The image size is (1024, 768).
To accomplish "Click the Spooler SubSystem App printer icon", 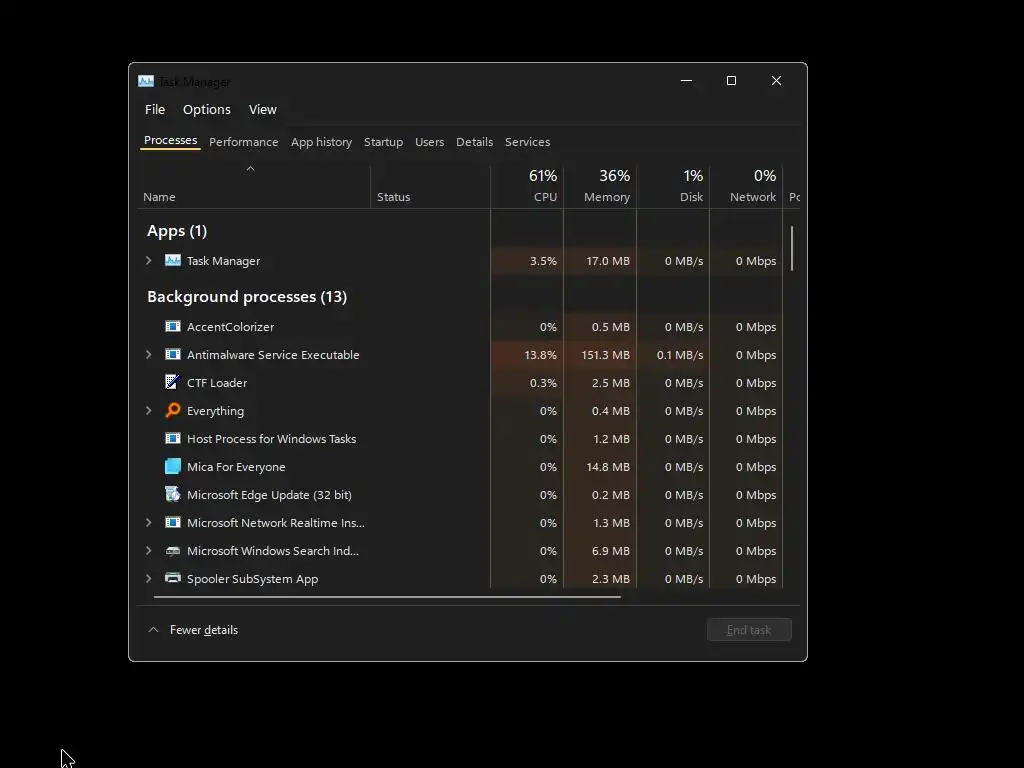I will point(172,578).
